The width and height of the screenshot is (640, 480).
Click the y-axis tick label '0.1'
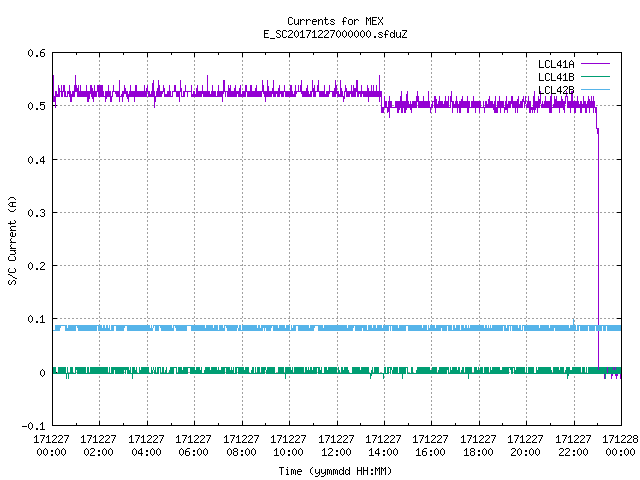pyautogui.click(x=36, y=319)
